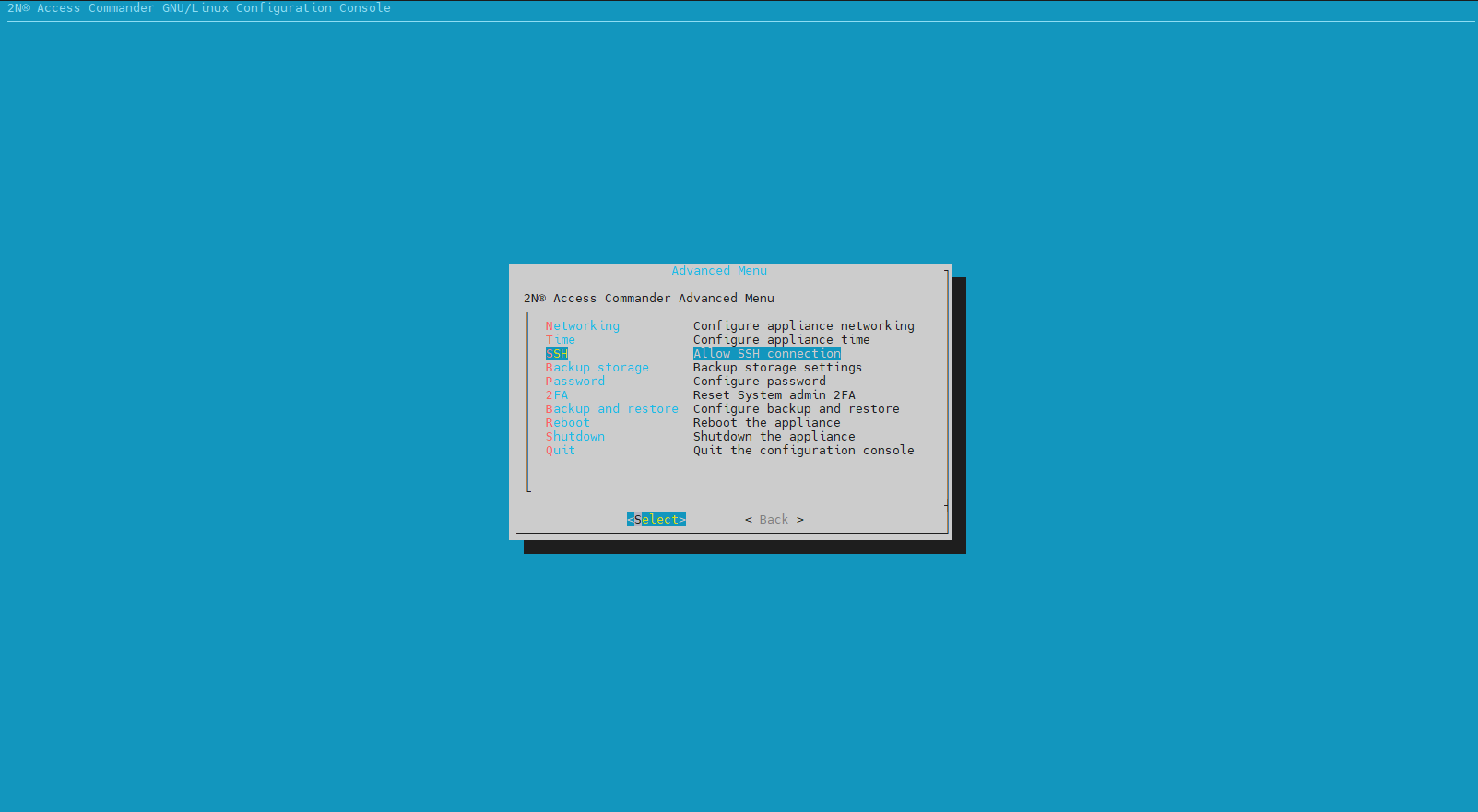The height and width of the screenshot is (812, 1478).
Task: Click the 'GNU/Linux Configuration Console' header text
Action: [277, 8]
